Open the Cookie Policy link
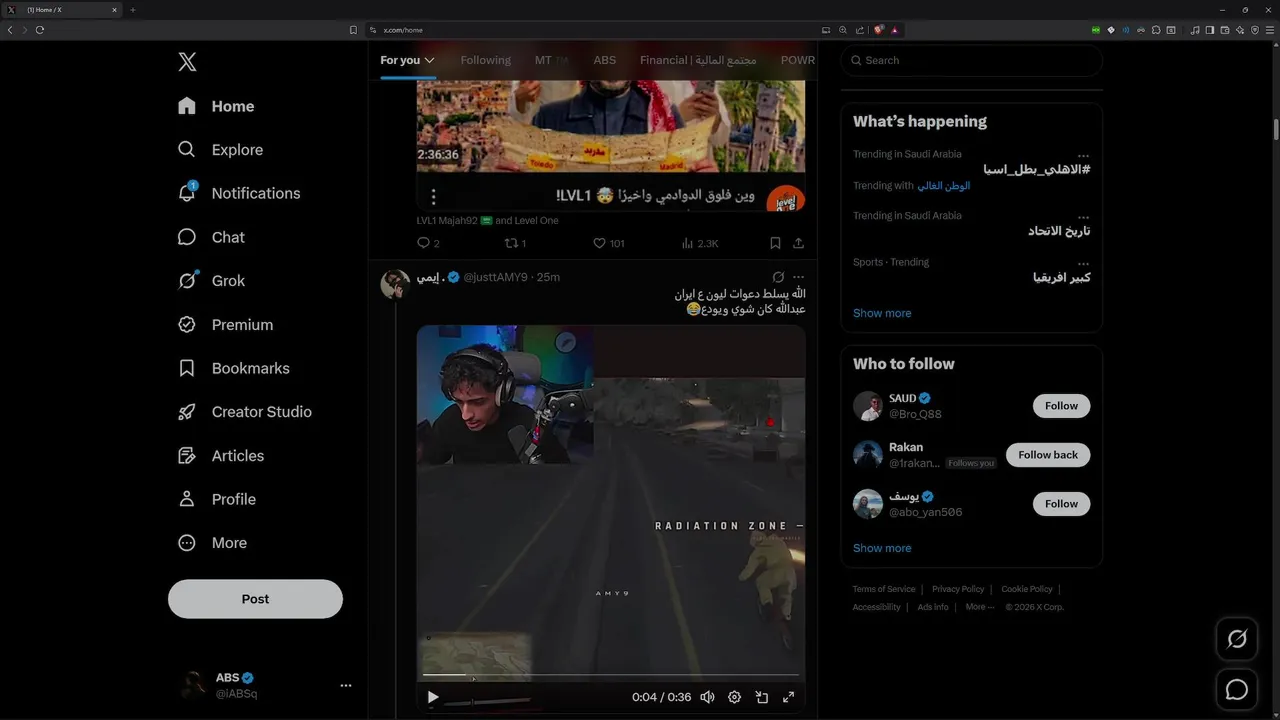 [1027, 589]
